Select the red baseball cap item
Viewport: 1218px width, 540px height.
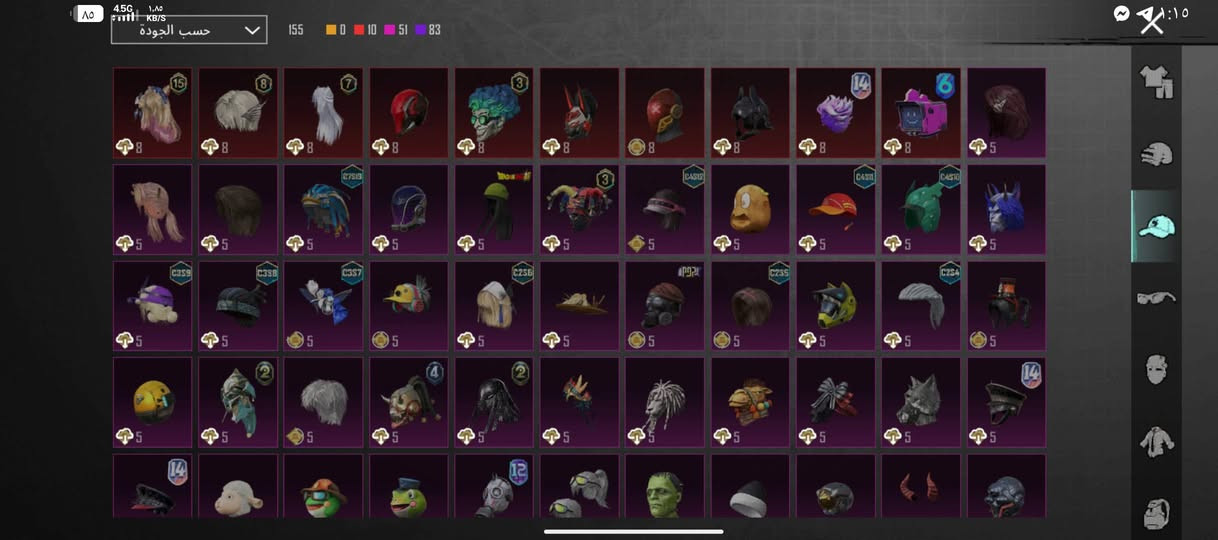(x=836, y=210)
